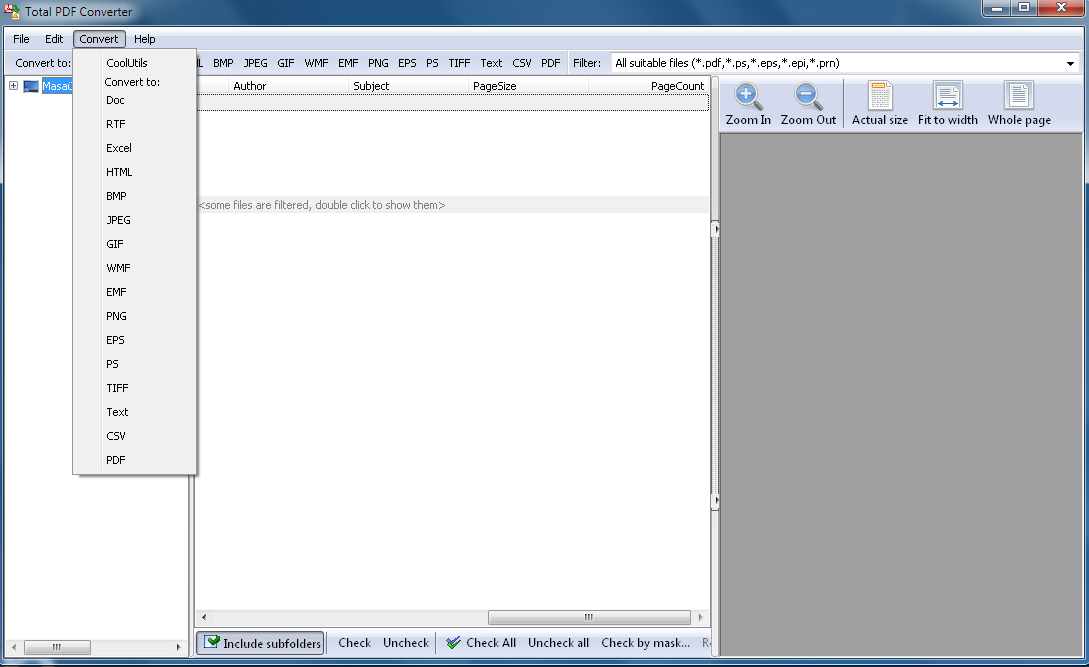Click the folder tree horizontal scrollbar thumb
1089x667 pixels.
[57, 647]
